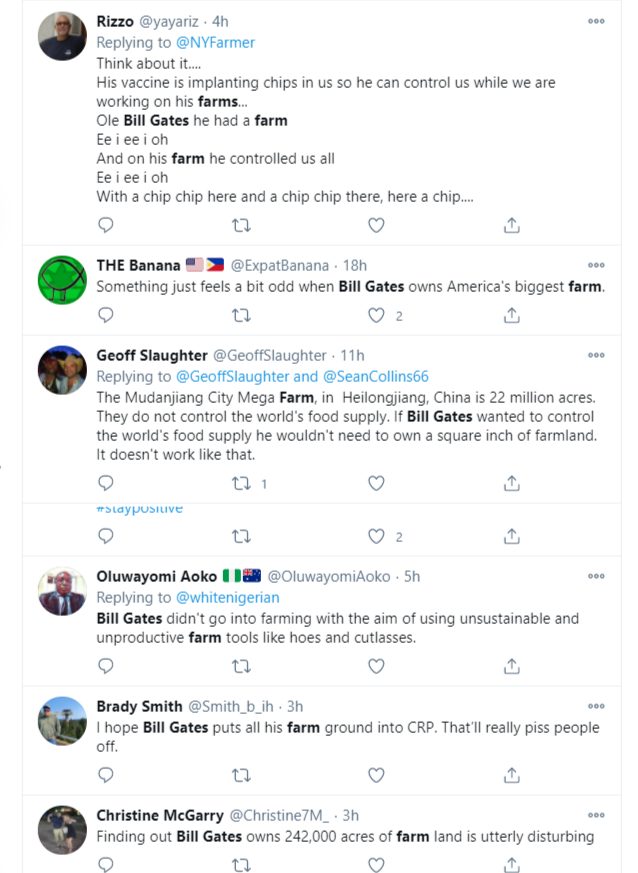Share Oluwayomi Aoko's farm tools tweet

click(x=511, y=665)
